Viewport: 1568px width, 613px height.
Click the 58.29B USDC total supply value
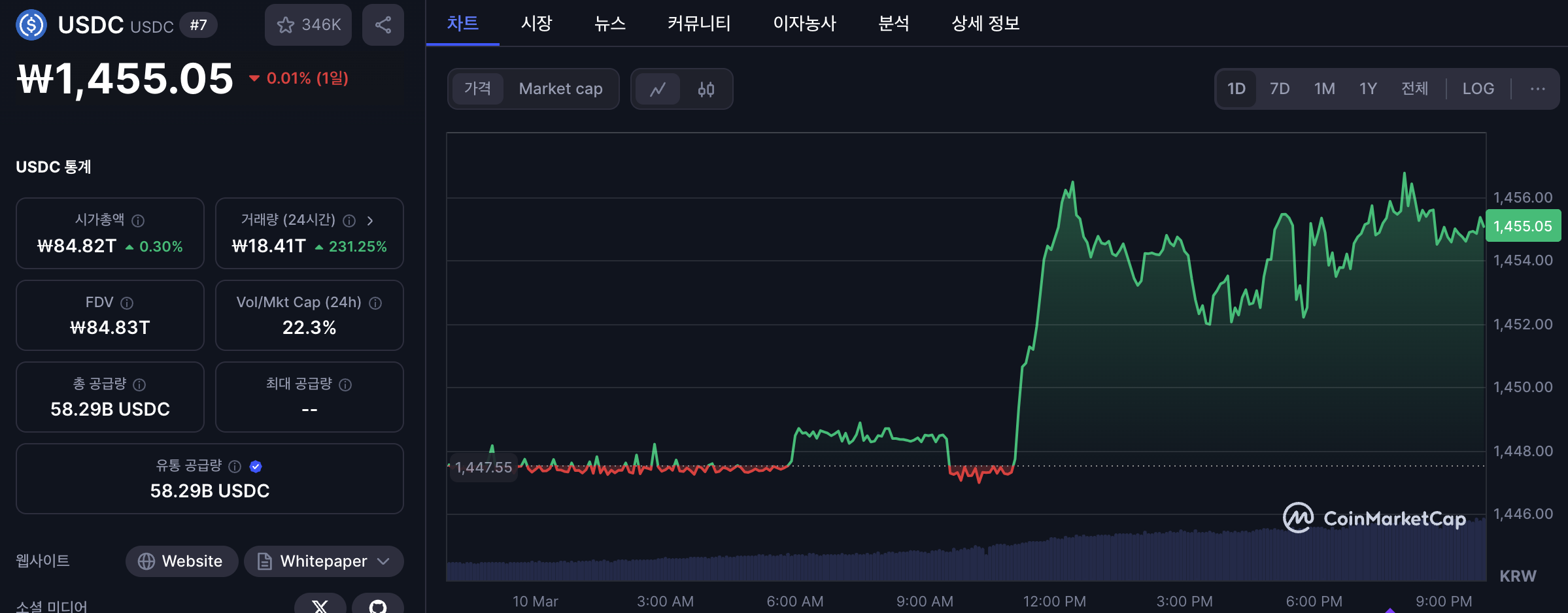[110, 409]
